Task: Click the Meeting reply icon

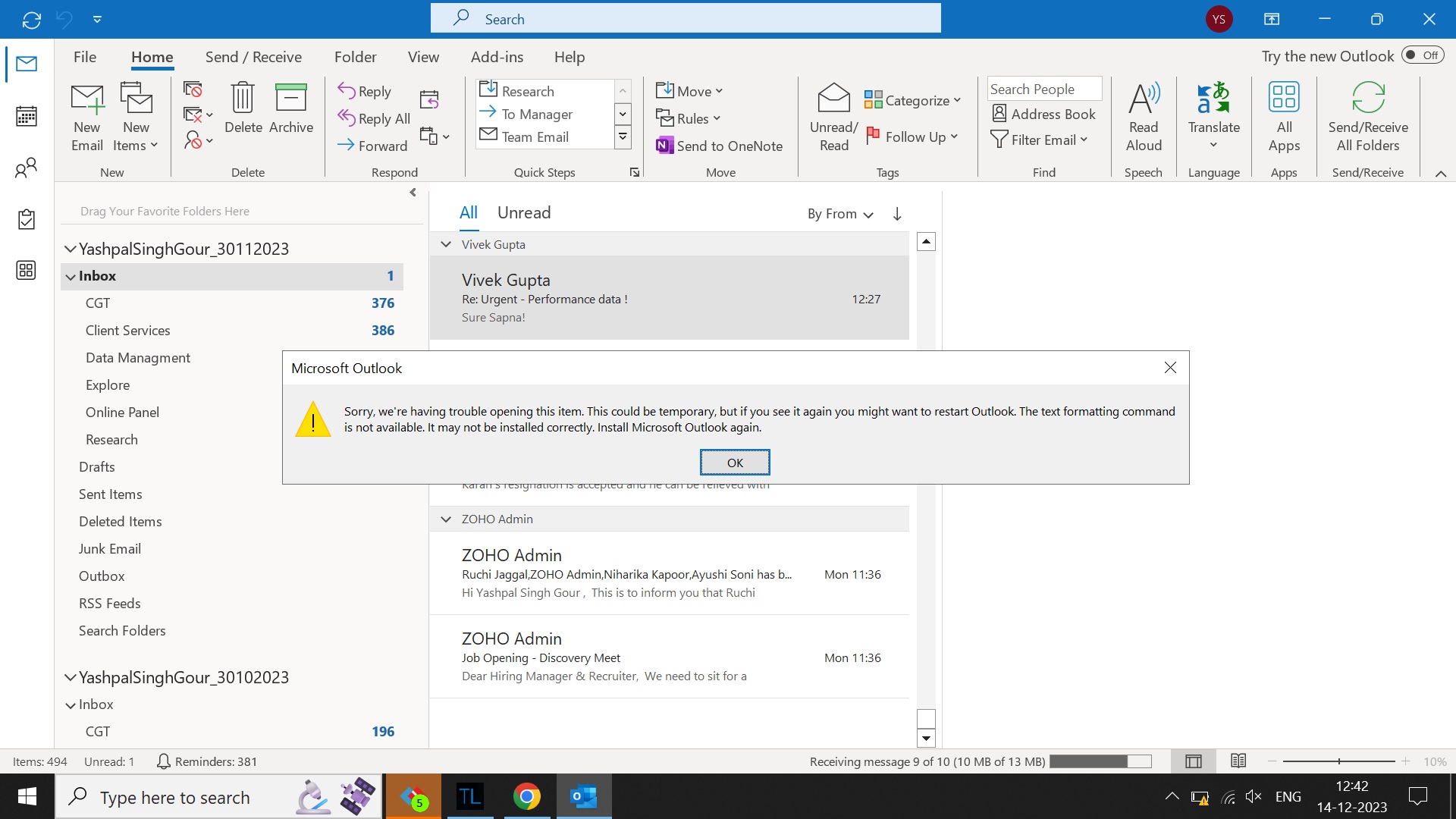Action: tap(429, 99)
